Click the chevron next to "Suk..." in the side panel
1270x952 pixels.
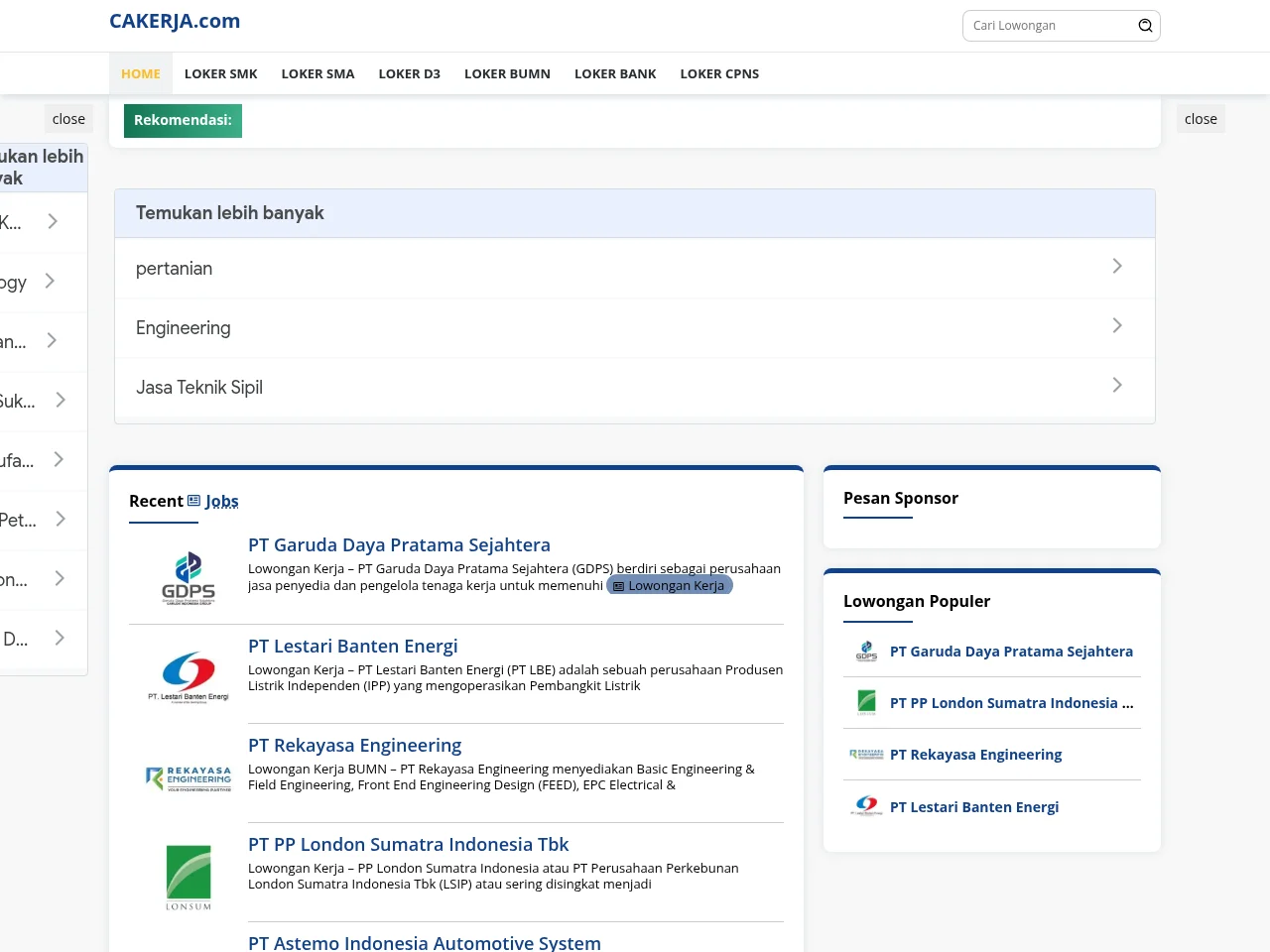[x=61, y=400]
